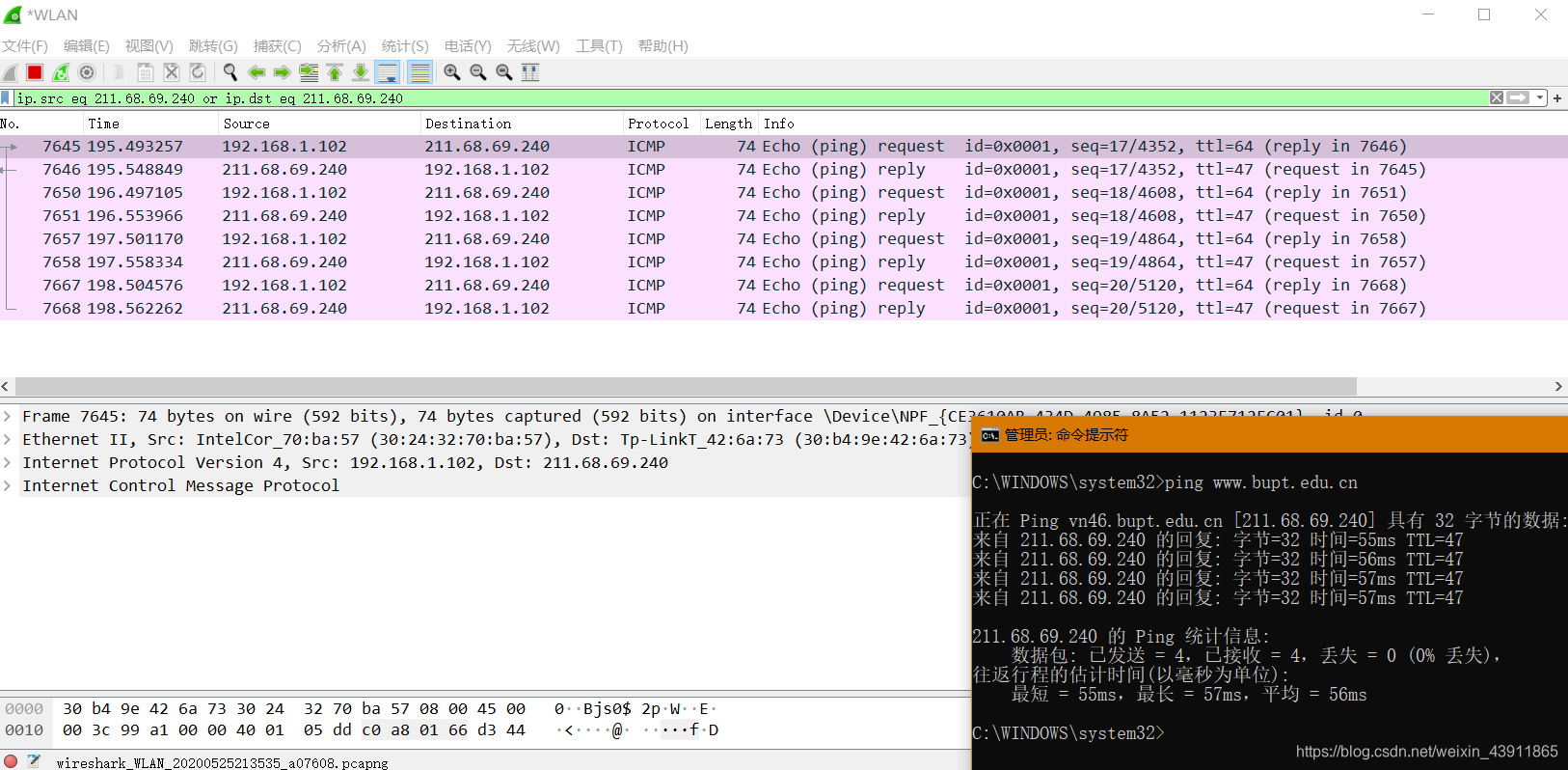Open the 文件(F) menu

[25, 46]
